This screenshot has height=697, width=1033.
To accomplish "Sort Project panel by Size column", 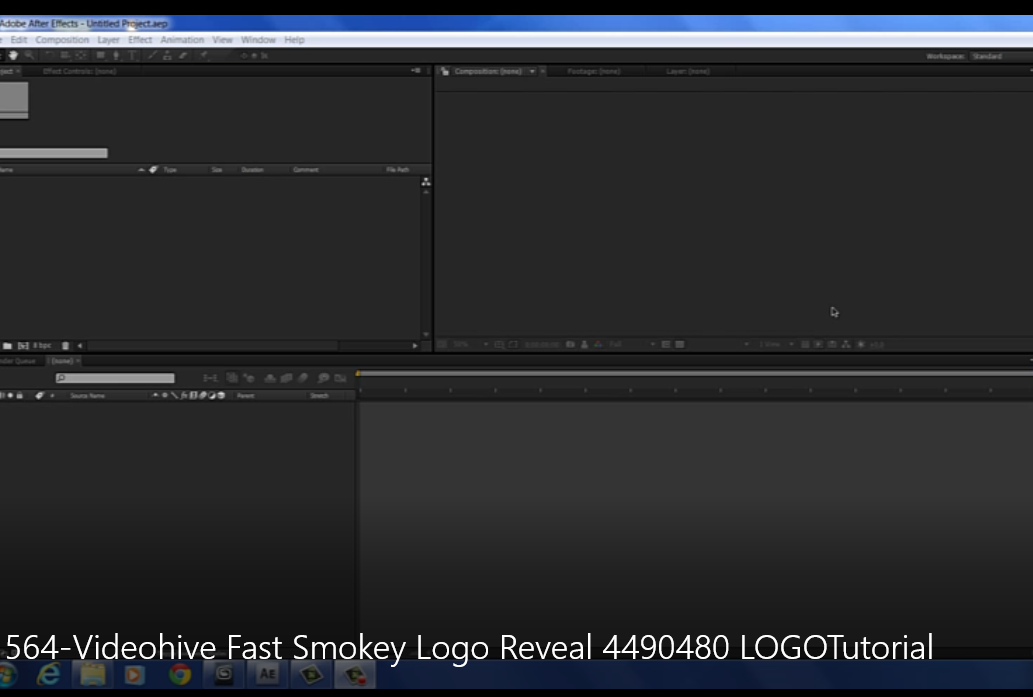I will point(217,170).
